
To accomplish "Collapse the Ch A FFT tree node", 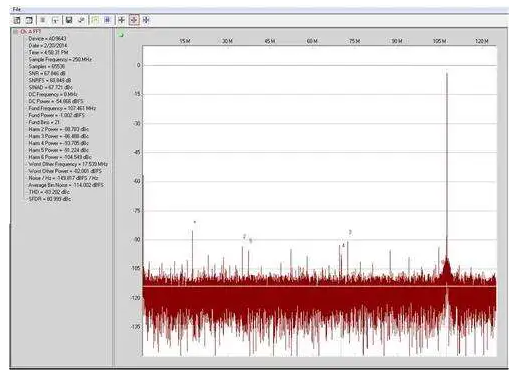I will (15, 32).
